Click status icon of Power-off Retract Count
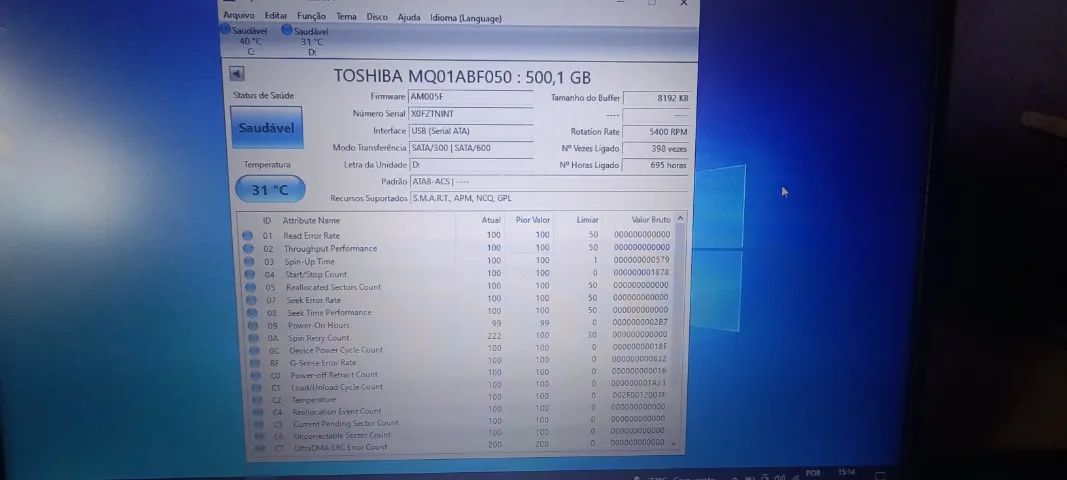The height and width of the screenshot is (480, 1067). (x=256, y=375)
